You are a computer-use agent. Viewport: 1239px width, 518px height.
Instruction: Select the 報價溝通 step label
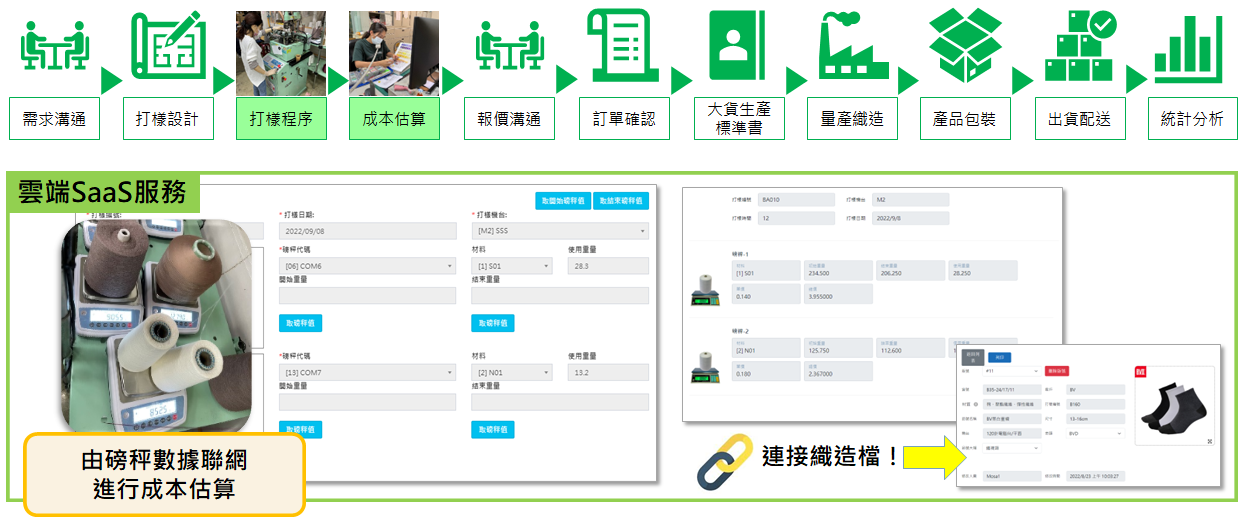(x=509, y=119)
